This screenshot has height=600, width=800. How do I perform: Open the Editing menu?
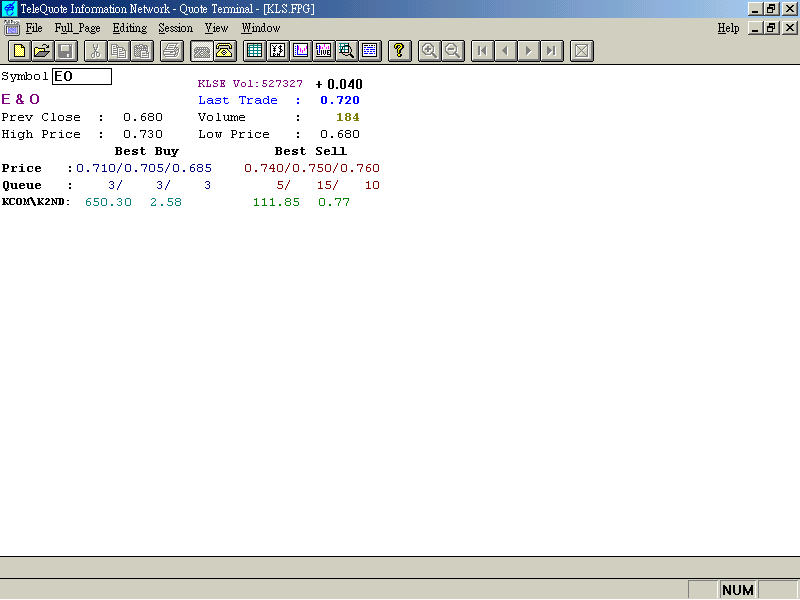click(130, 28)
